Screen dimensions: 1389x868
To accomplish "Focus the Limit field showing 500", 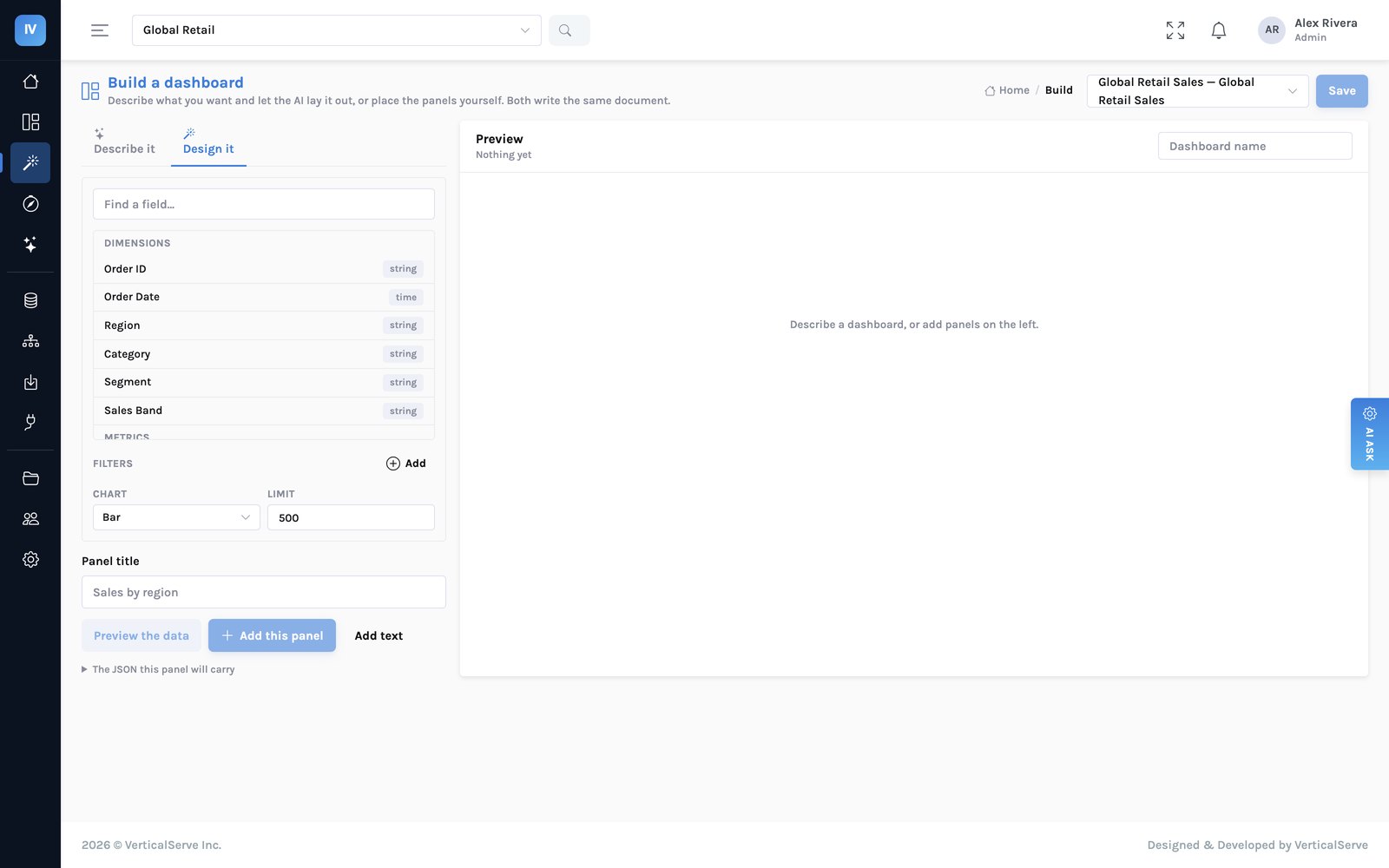I will tap(351, 517).
